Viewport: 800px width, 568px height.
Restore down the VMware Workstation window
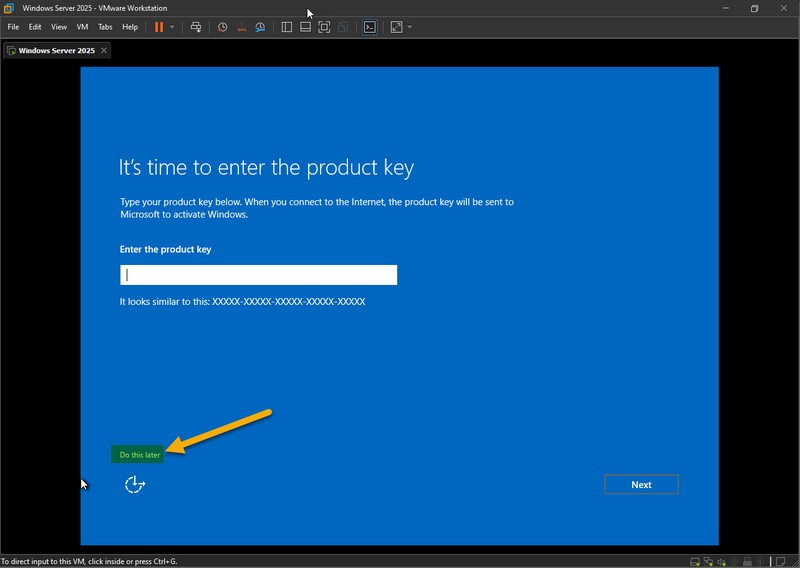coord(754,8)
